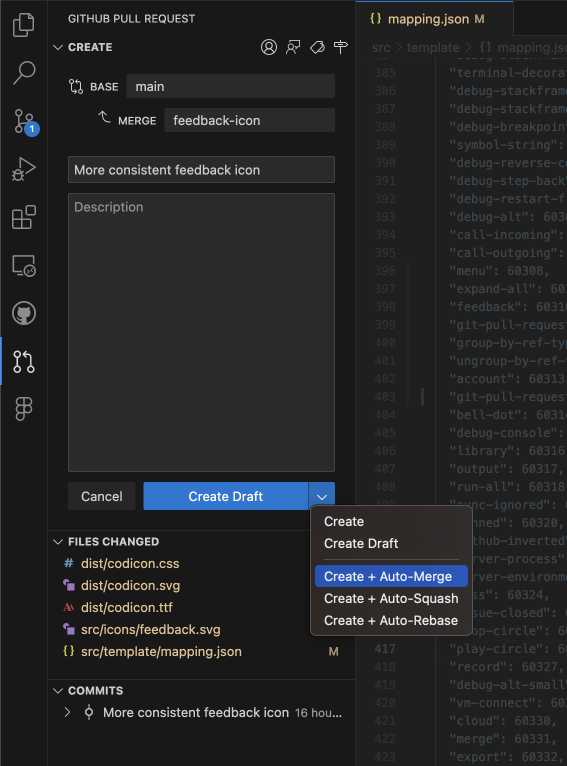The height and width of the screenshot is (766, 567).
Task: Click the commit icon next to commit message
Action: pos(89,712)
